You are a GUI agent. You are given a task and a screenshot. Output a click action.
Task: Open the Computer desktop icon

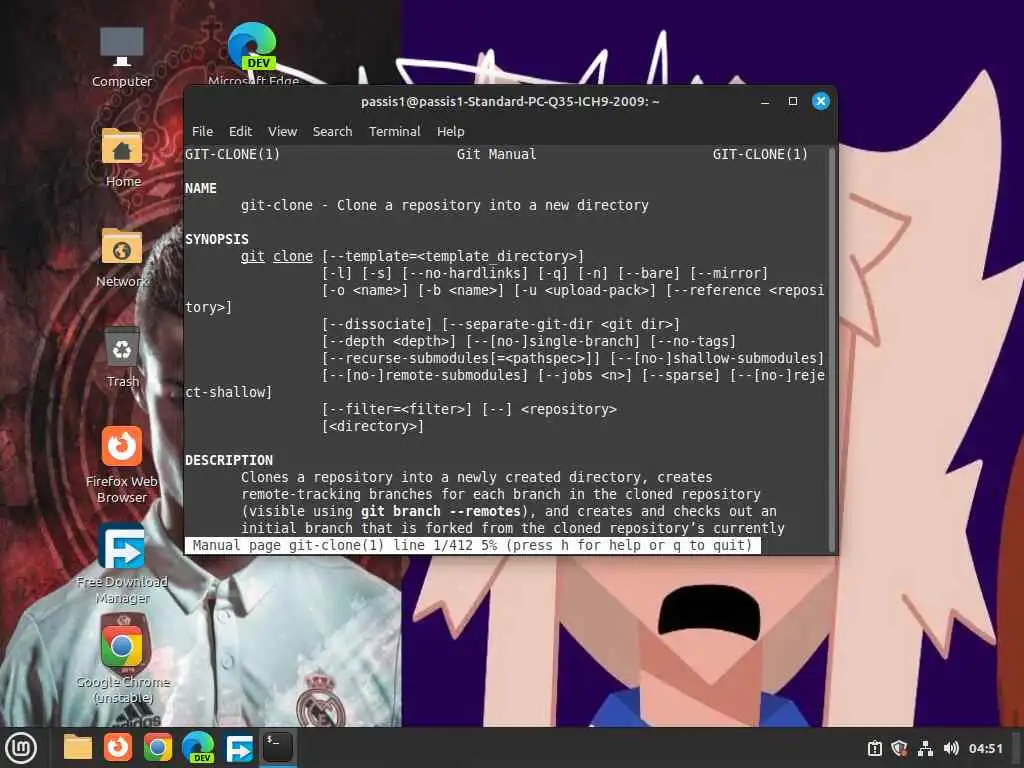click(x=121, y=57)
